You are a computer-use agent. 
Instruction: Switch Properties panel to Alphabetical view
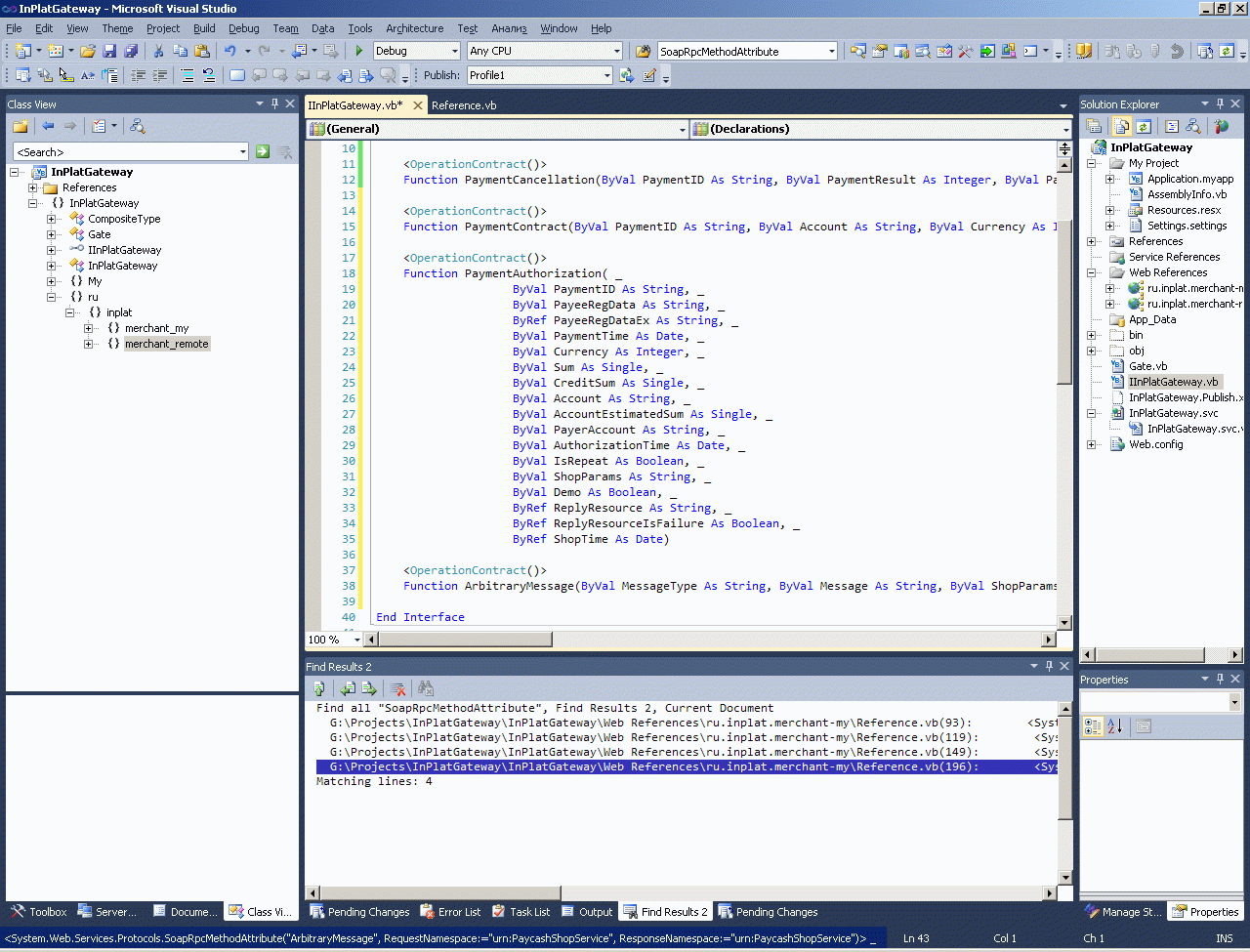pyautogui.click(x=1115, y=726)
